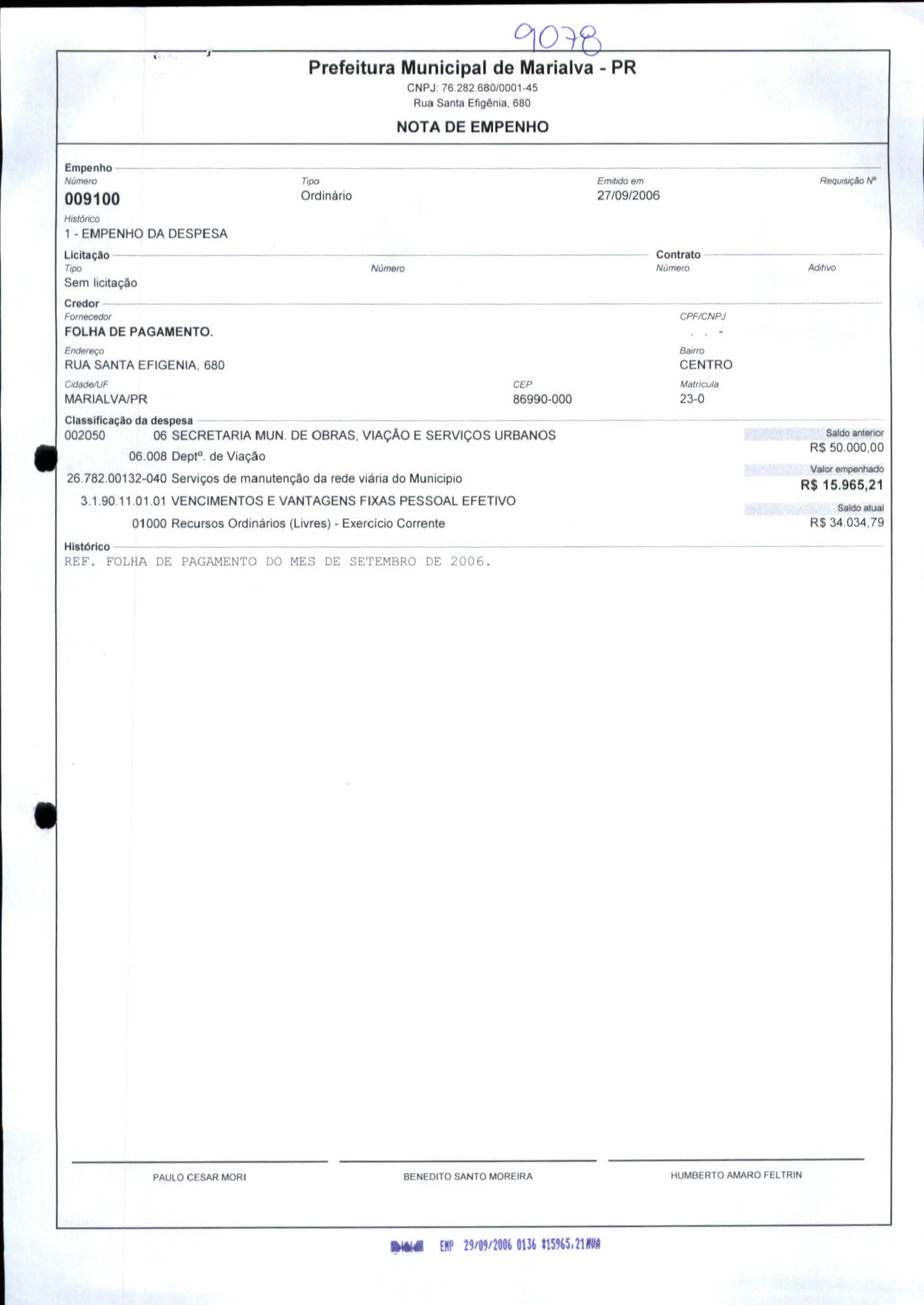The height and width of the screenshot is (1305, 924).
Task: Click the CEP value 86990-000
Action: (542, 400)
